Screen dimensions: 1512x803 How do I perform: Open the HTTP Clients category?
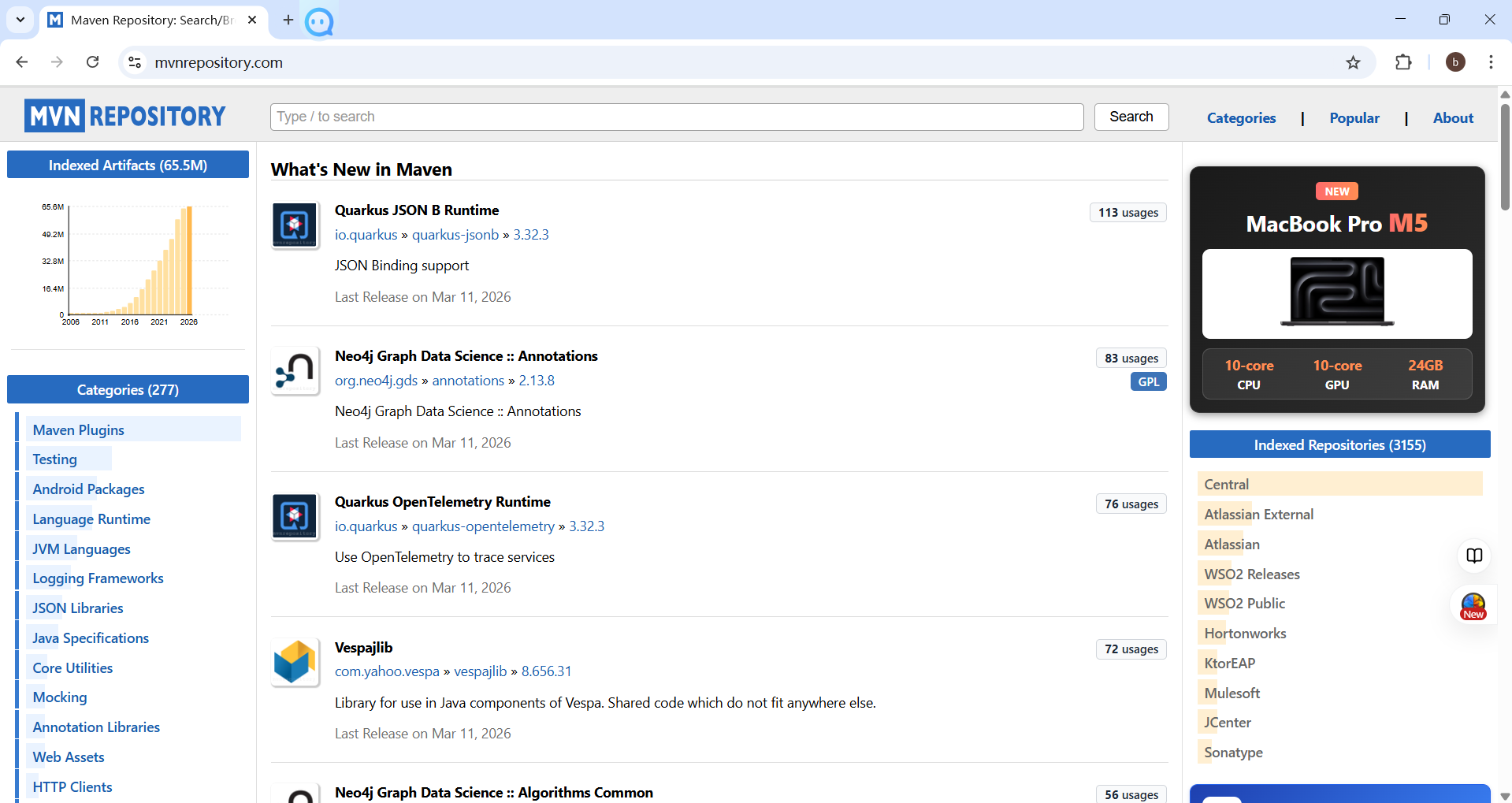click(x=72, y=787)
